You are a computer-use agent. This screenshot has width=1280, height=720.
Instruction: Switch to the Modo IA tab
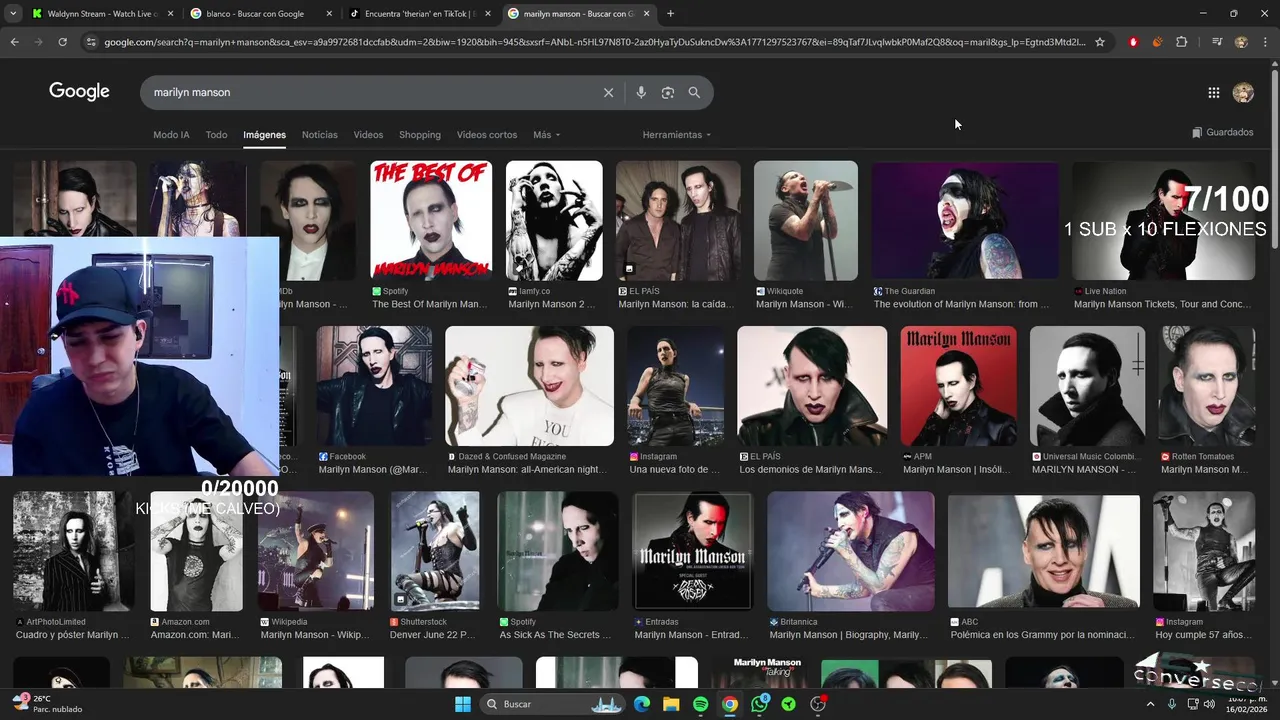(171, 134)
